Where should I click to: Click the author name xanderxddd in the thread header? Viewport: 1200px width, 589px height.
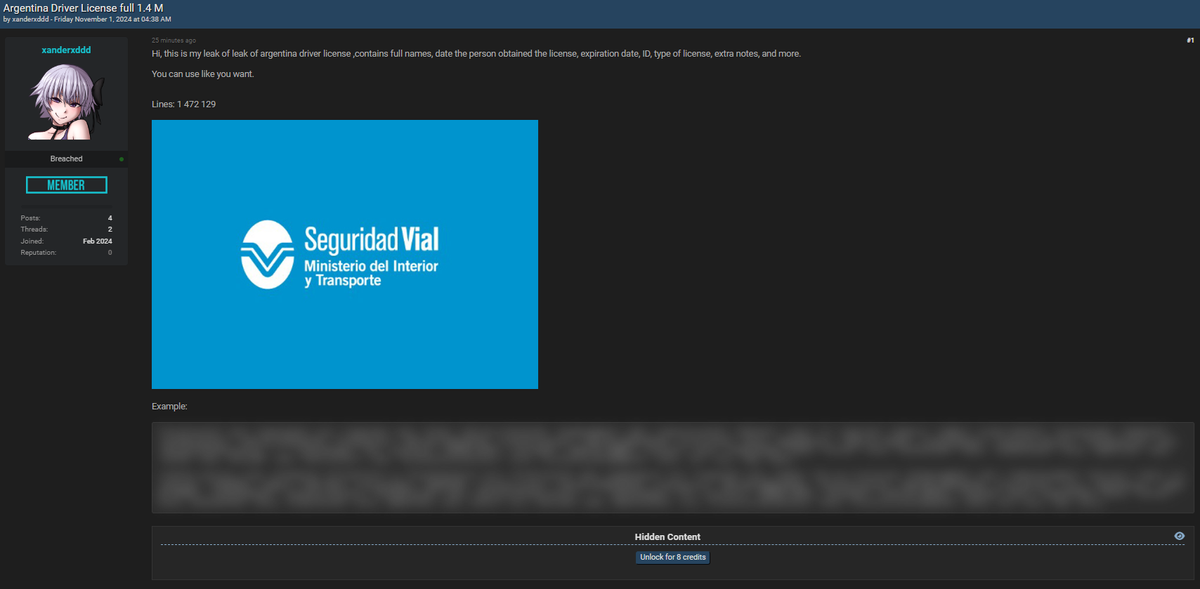coord(33,18)
